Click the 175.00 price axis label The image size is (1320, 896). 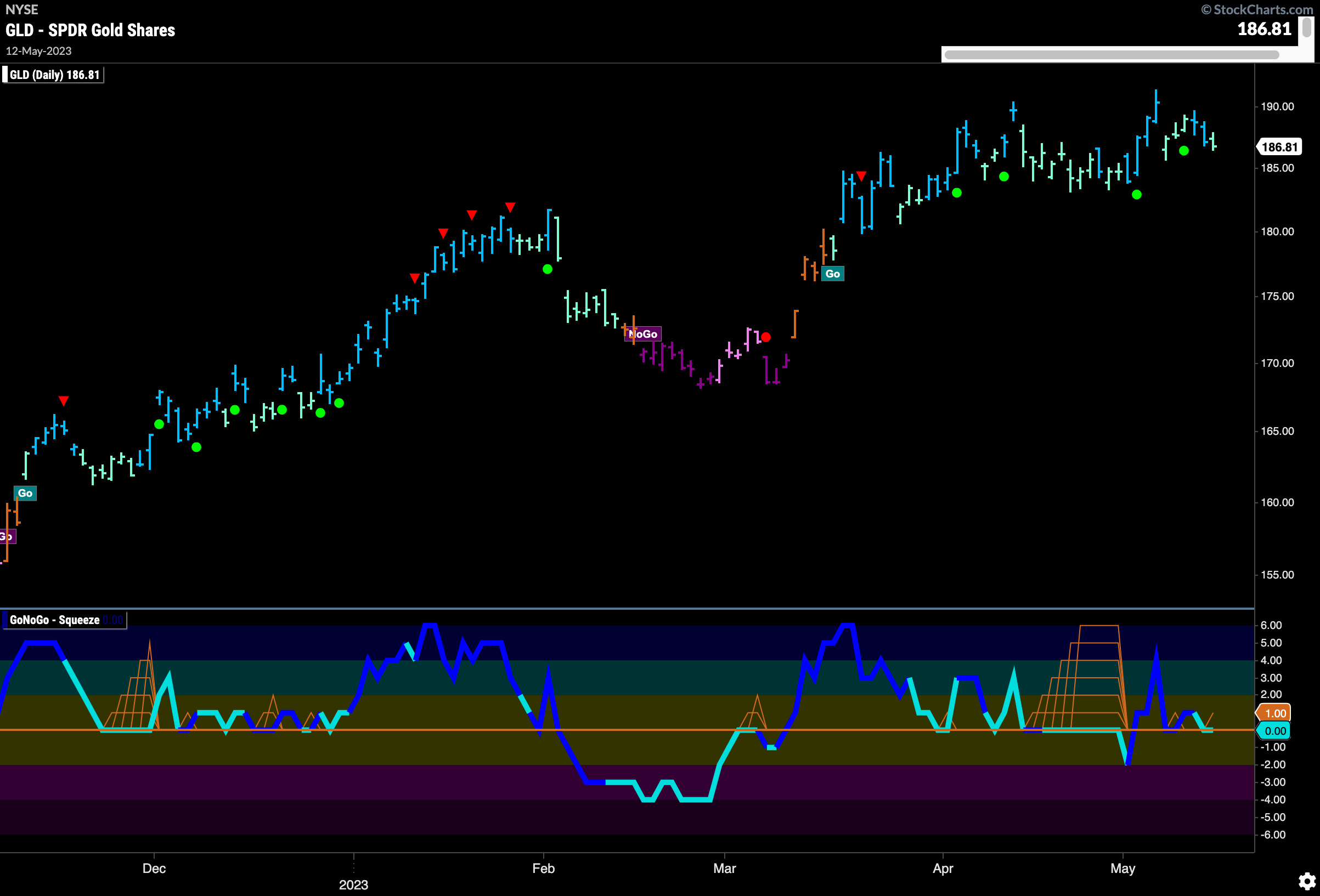pos(1277,297)
